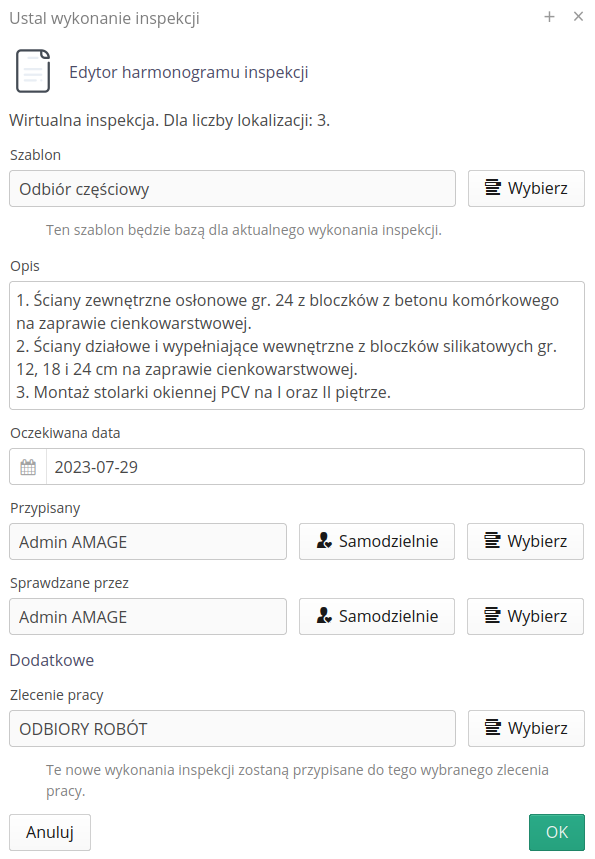Open template picker with Wybierz next to Odbiór częściowy

[x=526, y=188]
